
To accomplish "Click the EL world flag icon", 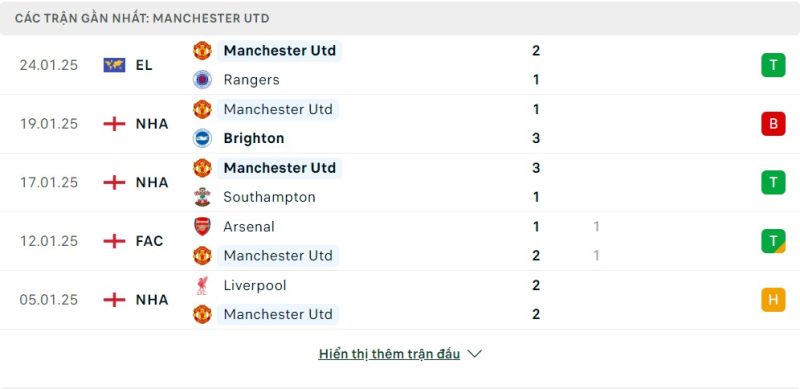I will (x=114, y=65).
